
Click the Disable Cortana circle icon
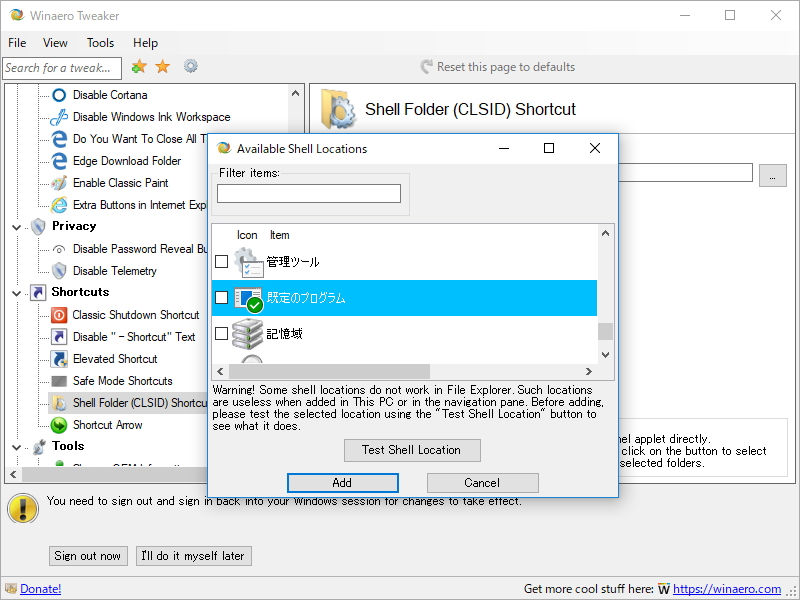59,95
